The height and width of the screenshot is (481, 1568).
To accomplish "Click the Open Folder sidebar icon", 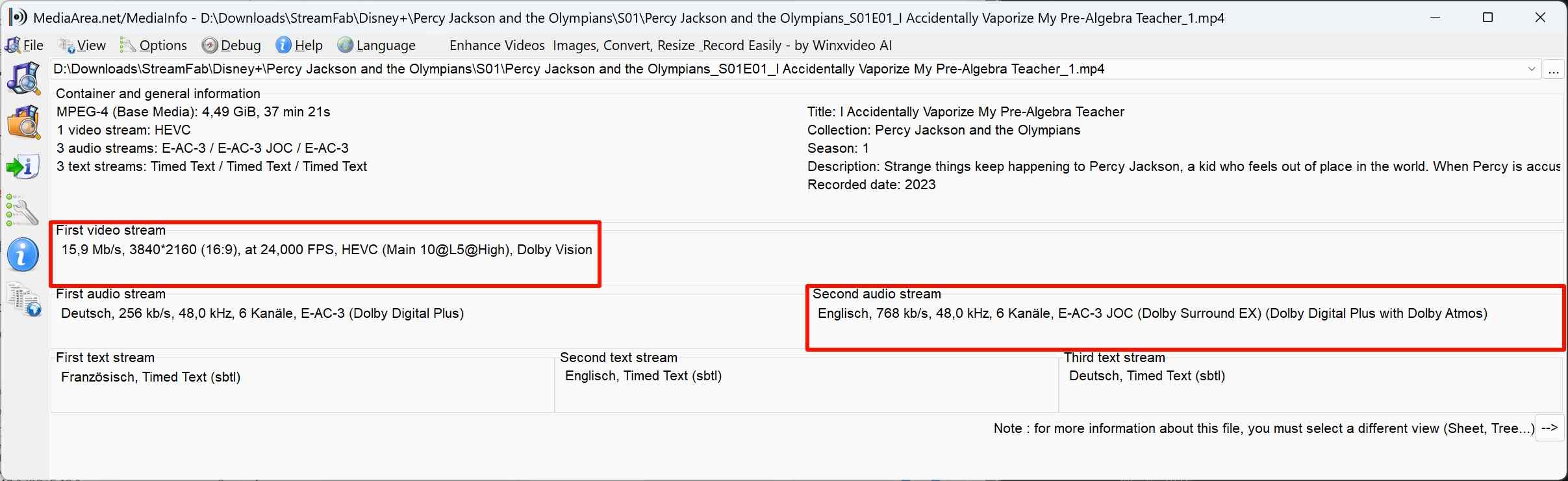I will coord(24,122).
